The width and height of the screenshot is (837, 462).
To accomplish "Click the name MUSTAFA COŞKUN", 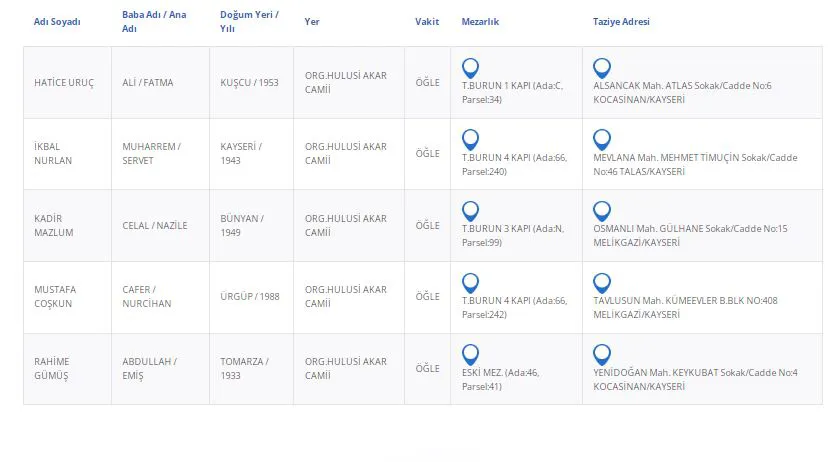I will (x=55, y=296).
